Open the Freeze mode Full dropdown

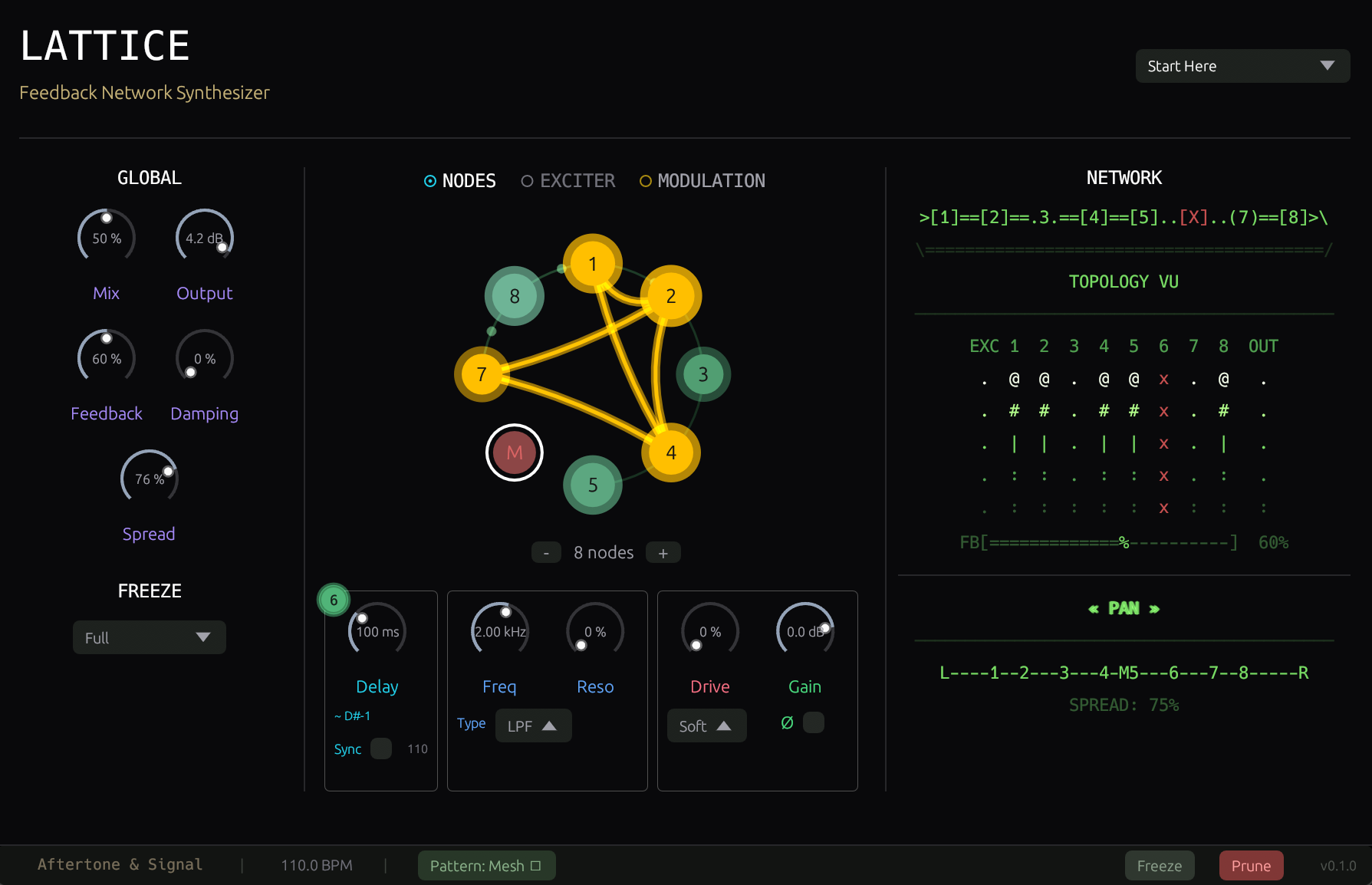coord(149,637)
